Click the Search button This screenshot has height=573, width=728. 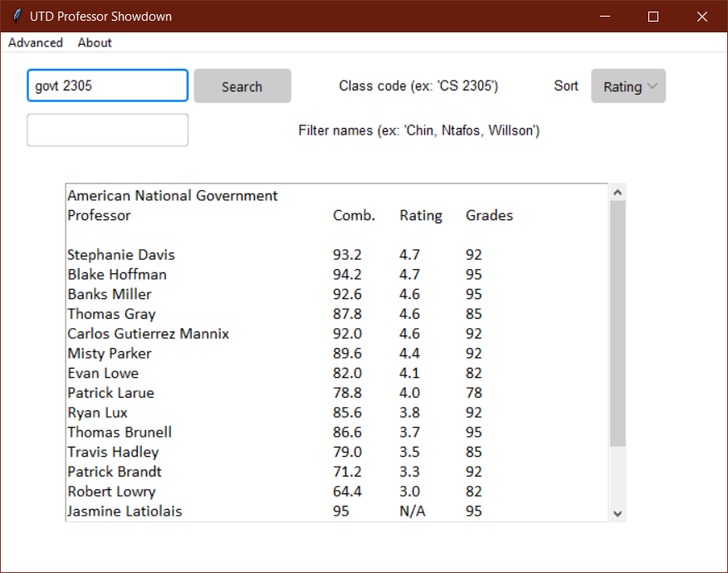click(x=242, y=86)
